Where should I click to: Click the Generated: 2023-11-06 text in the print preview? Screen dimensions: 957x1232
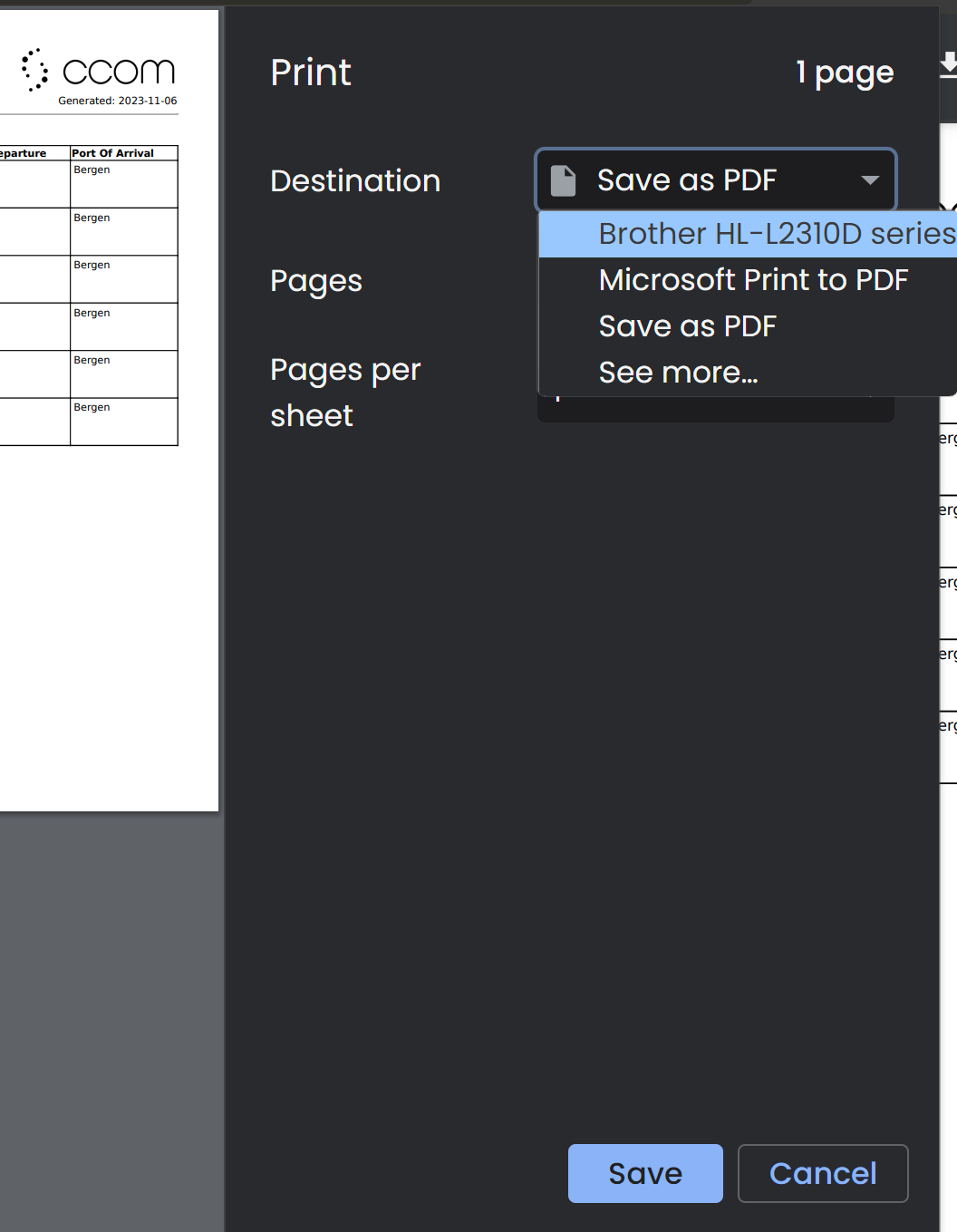(x=118, y=101)
